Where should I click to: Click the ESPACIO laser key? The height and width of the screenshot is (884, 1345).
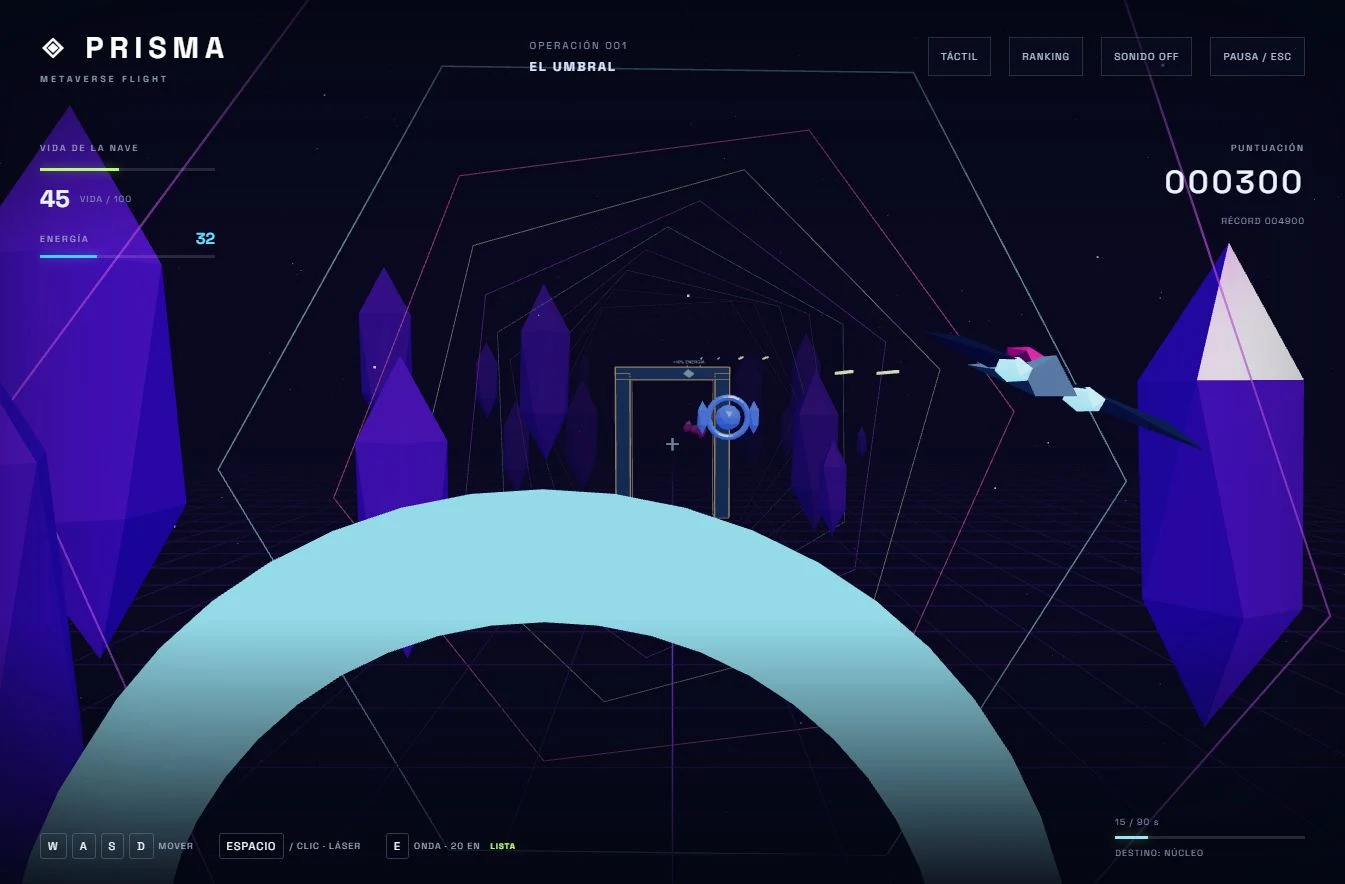[x=251, y=846]
